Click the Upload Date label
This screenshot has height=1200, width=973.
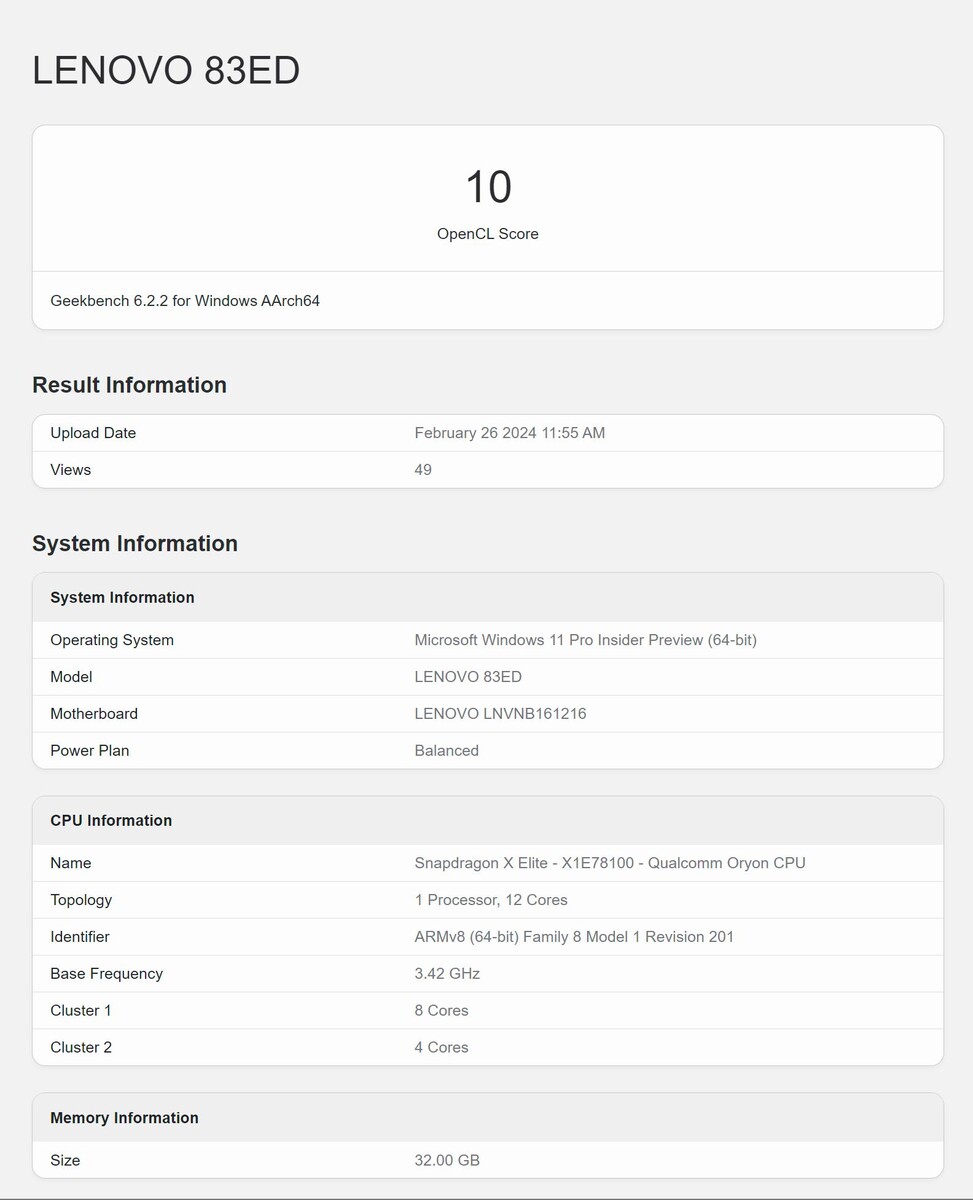[x=93, y=433]
